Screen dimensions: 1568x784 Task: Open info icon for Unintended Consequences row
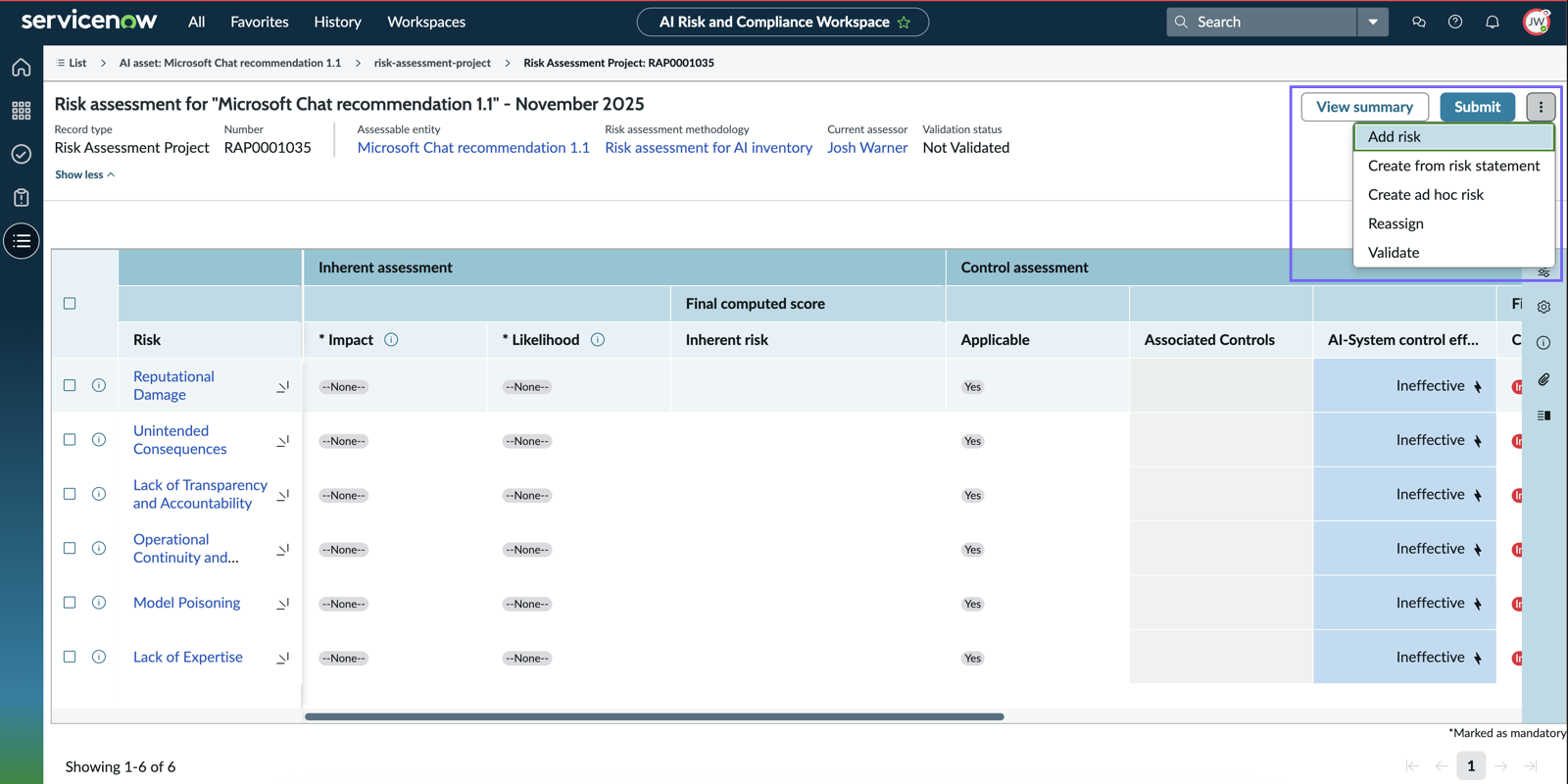99,440
